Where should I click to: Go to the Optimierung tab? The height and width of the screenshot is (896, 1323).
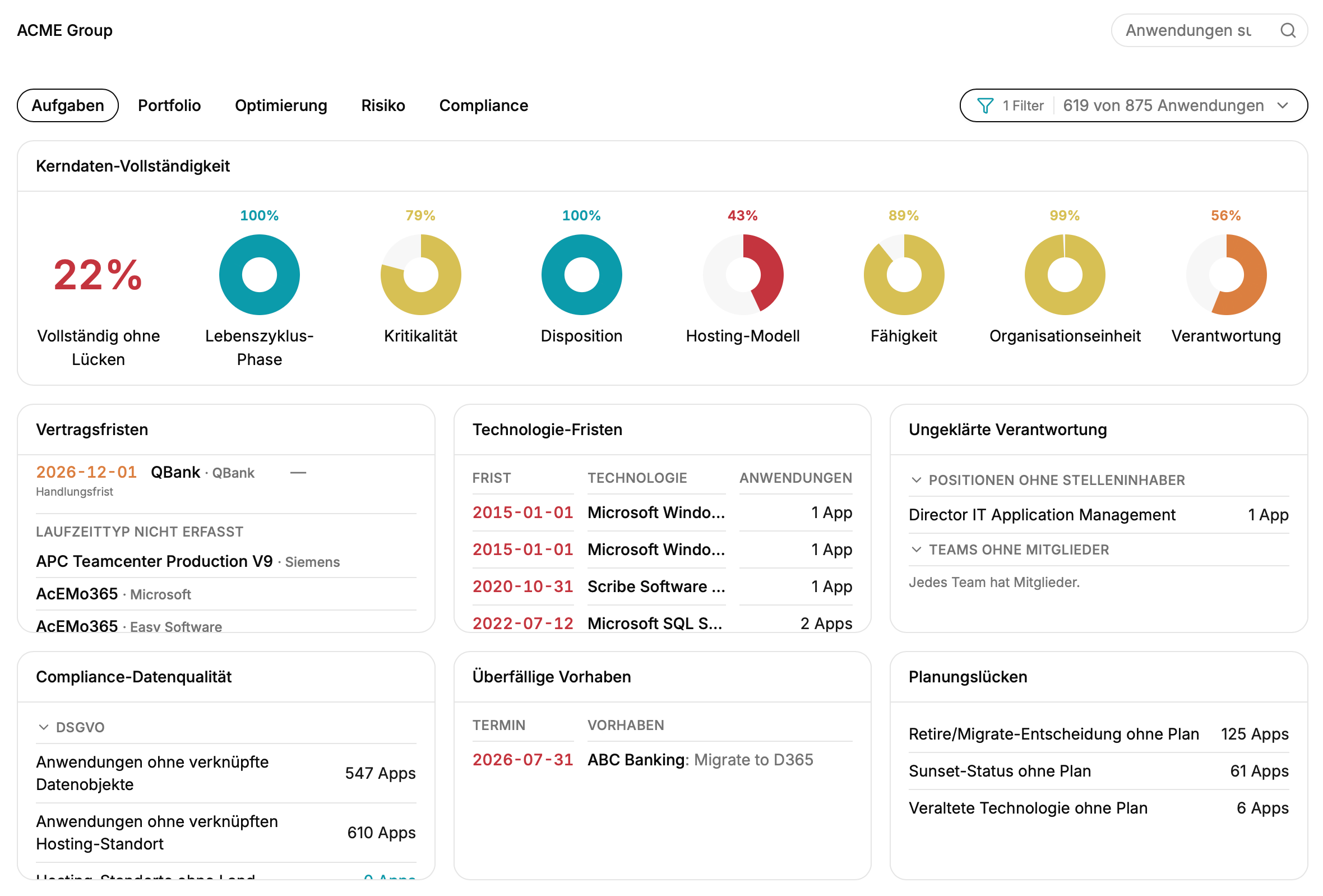tap(281, 105)
